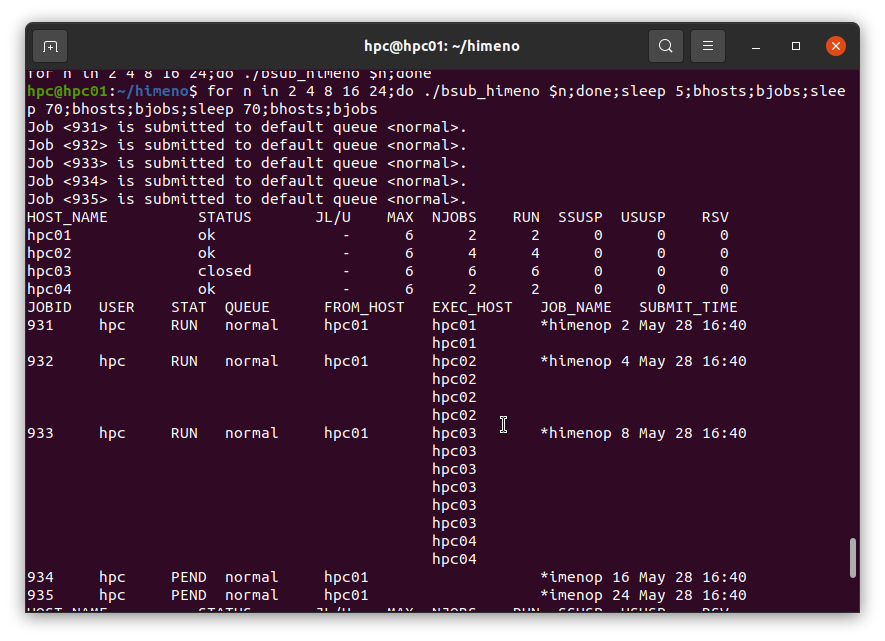This screenshot has width=885, height=641.
Task: Click the RSV column header
Action: tap(715, 217)
